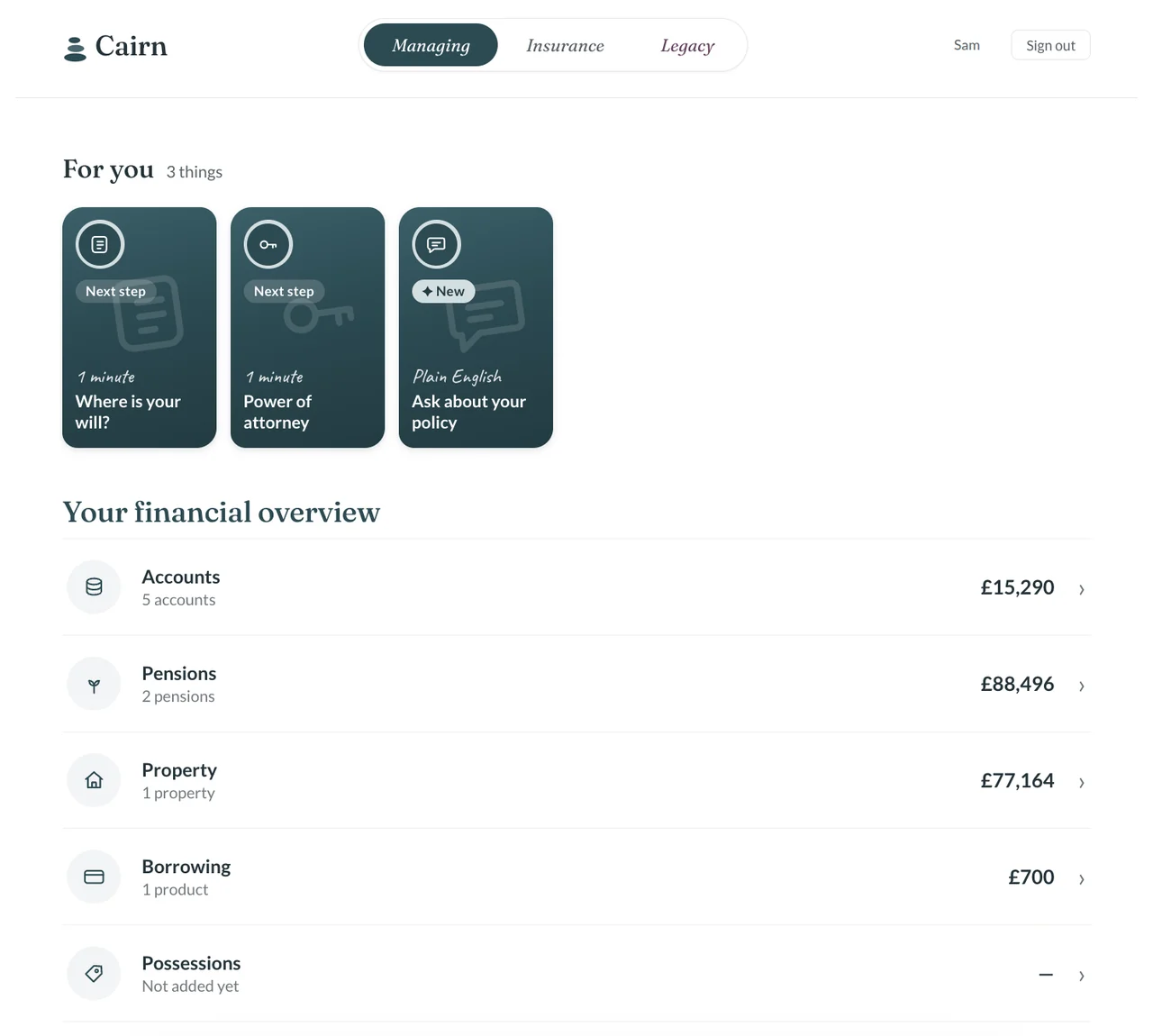Click the Property heading
Viewport: 1153px width, 1036px height.
(x=179, y=770)
